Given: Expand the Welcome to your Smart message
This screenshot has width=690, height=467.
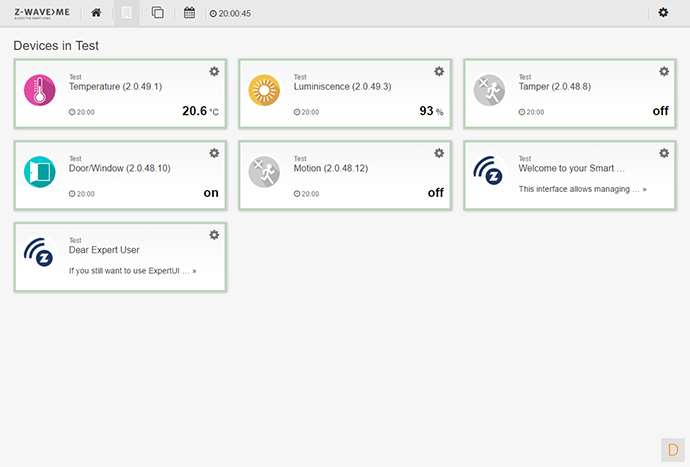Looking at the screenshot, I should tap(582, 189).
